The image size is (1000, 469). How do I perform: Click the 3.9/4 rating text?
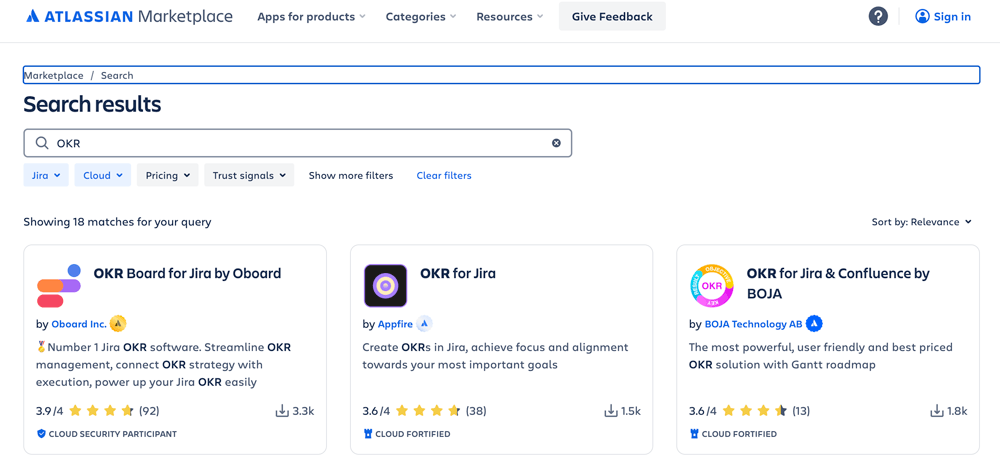point(50,411)
